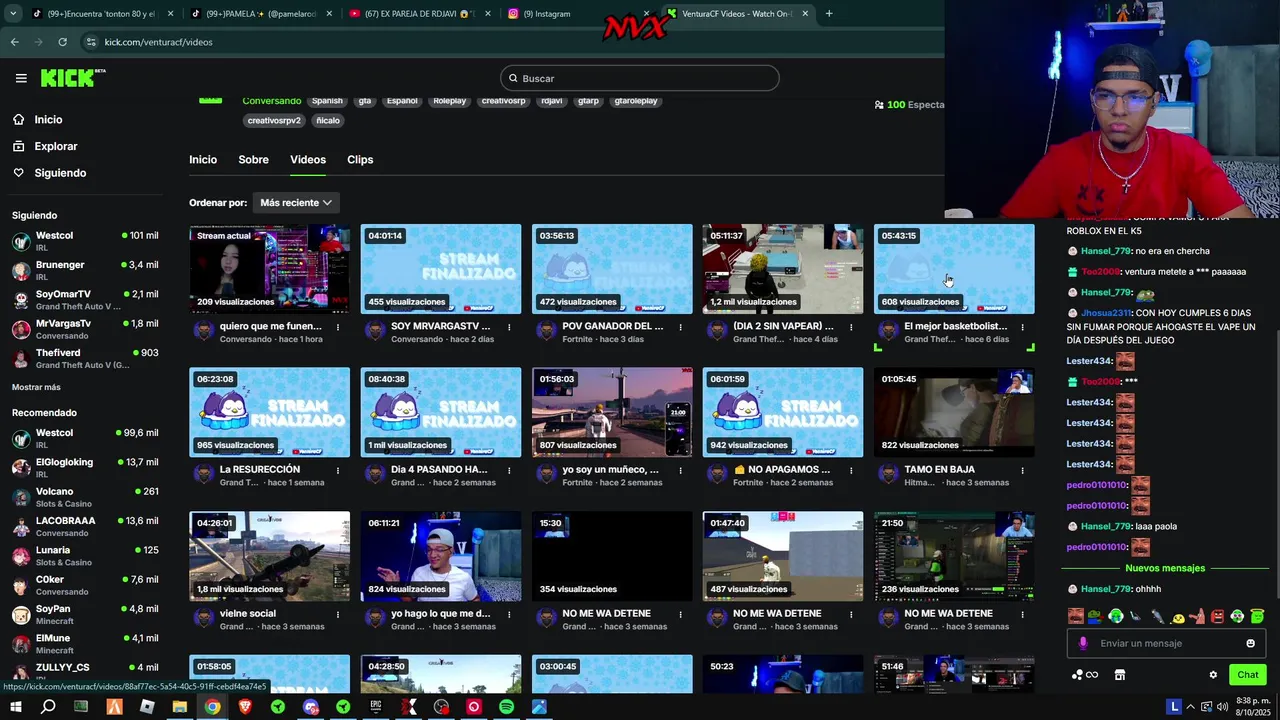Open ElGlogloking recommended channel
The width and height of the screenshot is (1280, 720).
85,467
